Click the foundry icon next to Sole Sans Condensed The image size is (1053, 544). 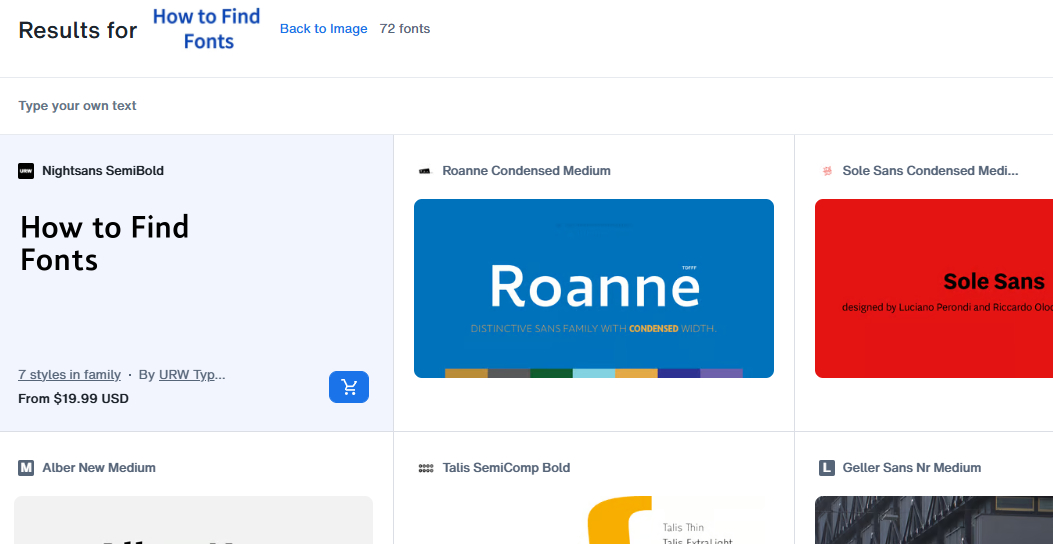click(827, 171)
